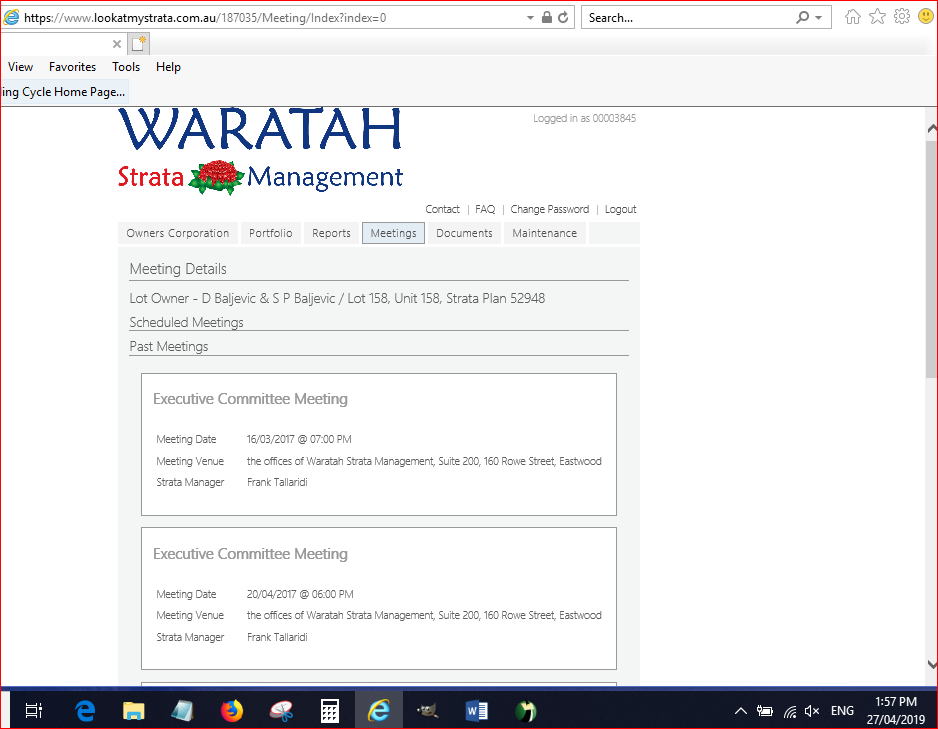Launch Firefox from the taskbar
938x729 pixels.
point(232,710)
